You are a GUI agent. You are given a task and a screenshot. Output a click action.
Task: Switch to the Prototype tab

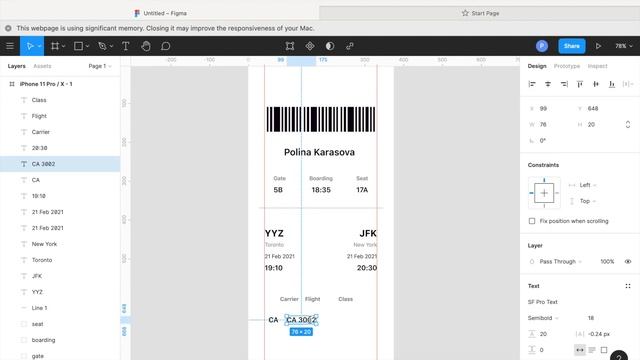[567, 66]
